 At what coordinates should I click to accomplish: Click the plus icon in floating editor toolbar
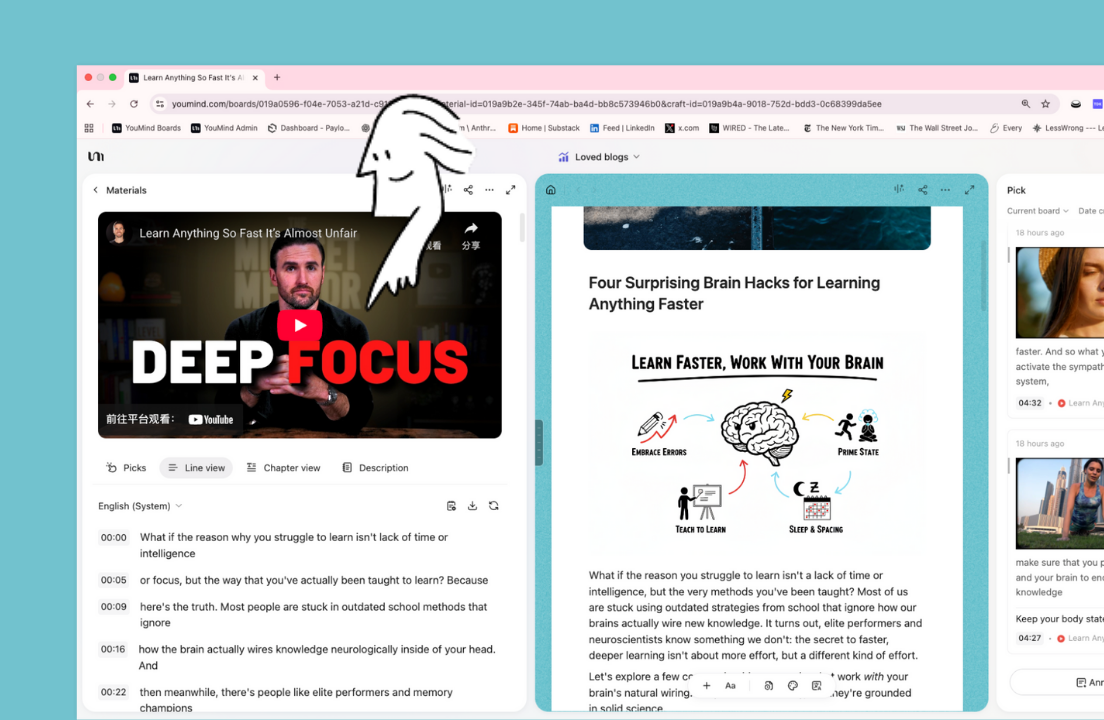[706, 686]
